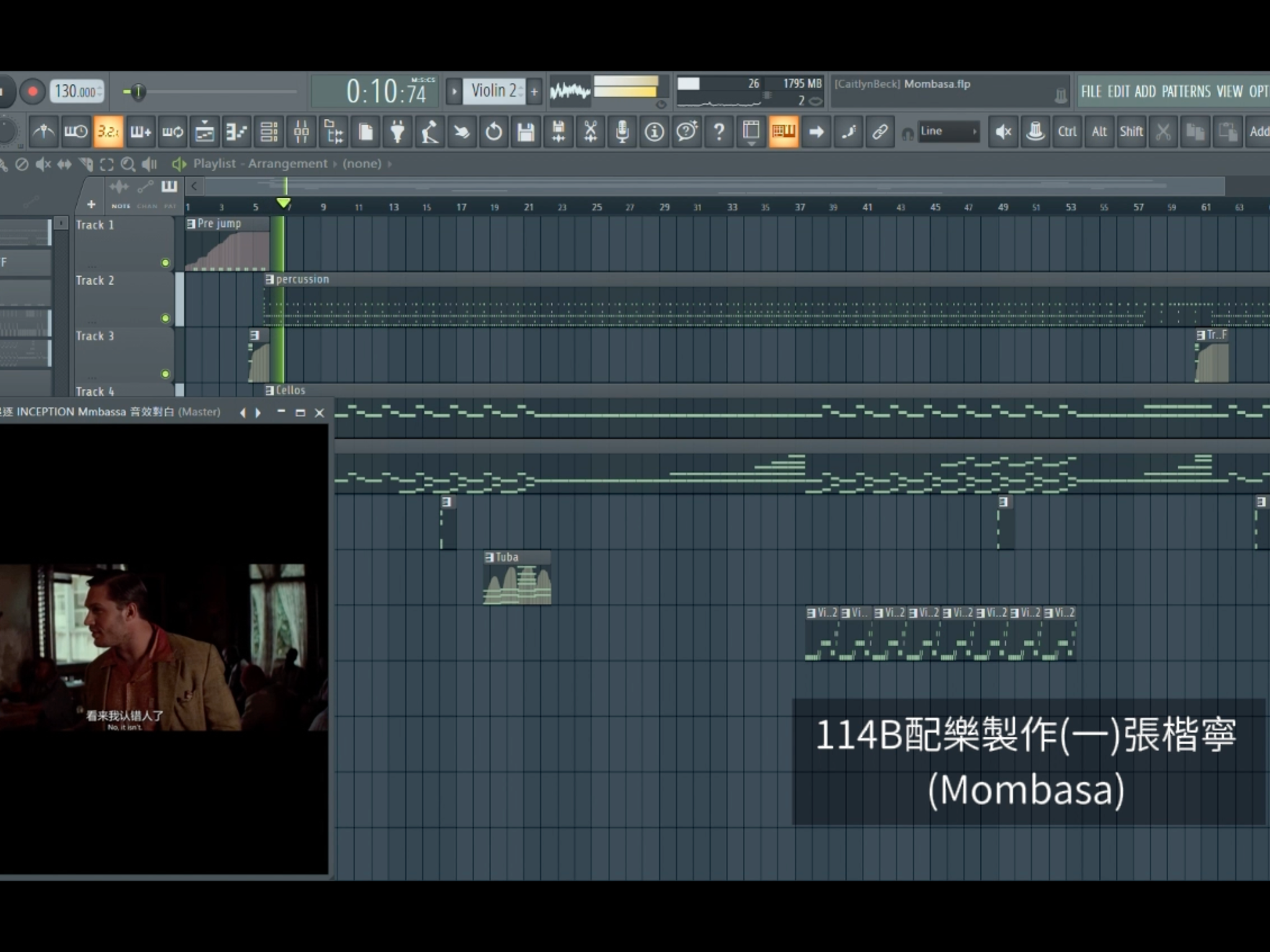Select the Playlist mute tool

(x=43, y=164)
